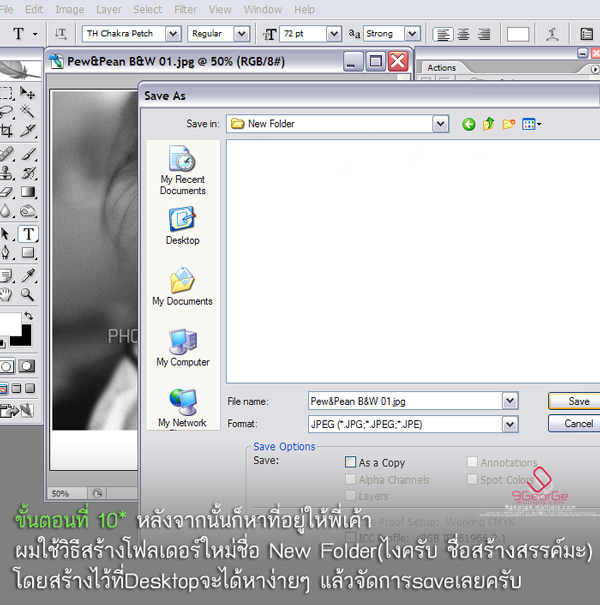Open the text color swatch
This screenshot has height=605, width=600.
coord(517,34)
